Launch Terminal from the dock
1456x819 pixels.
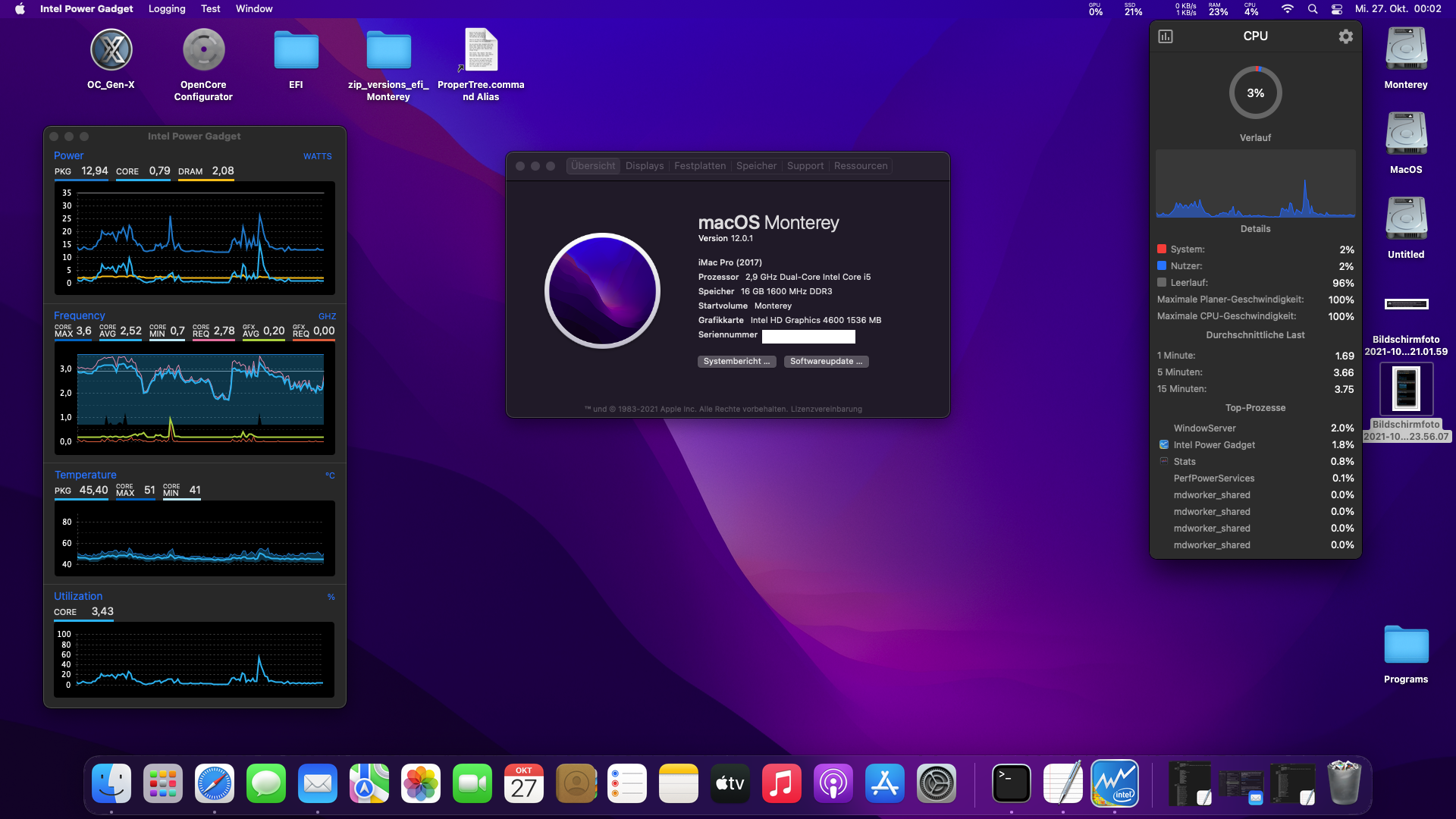point(1012,783)
